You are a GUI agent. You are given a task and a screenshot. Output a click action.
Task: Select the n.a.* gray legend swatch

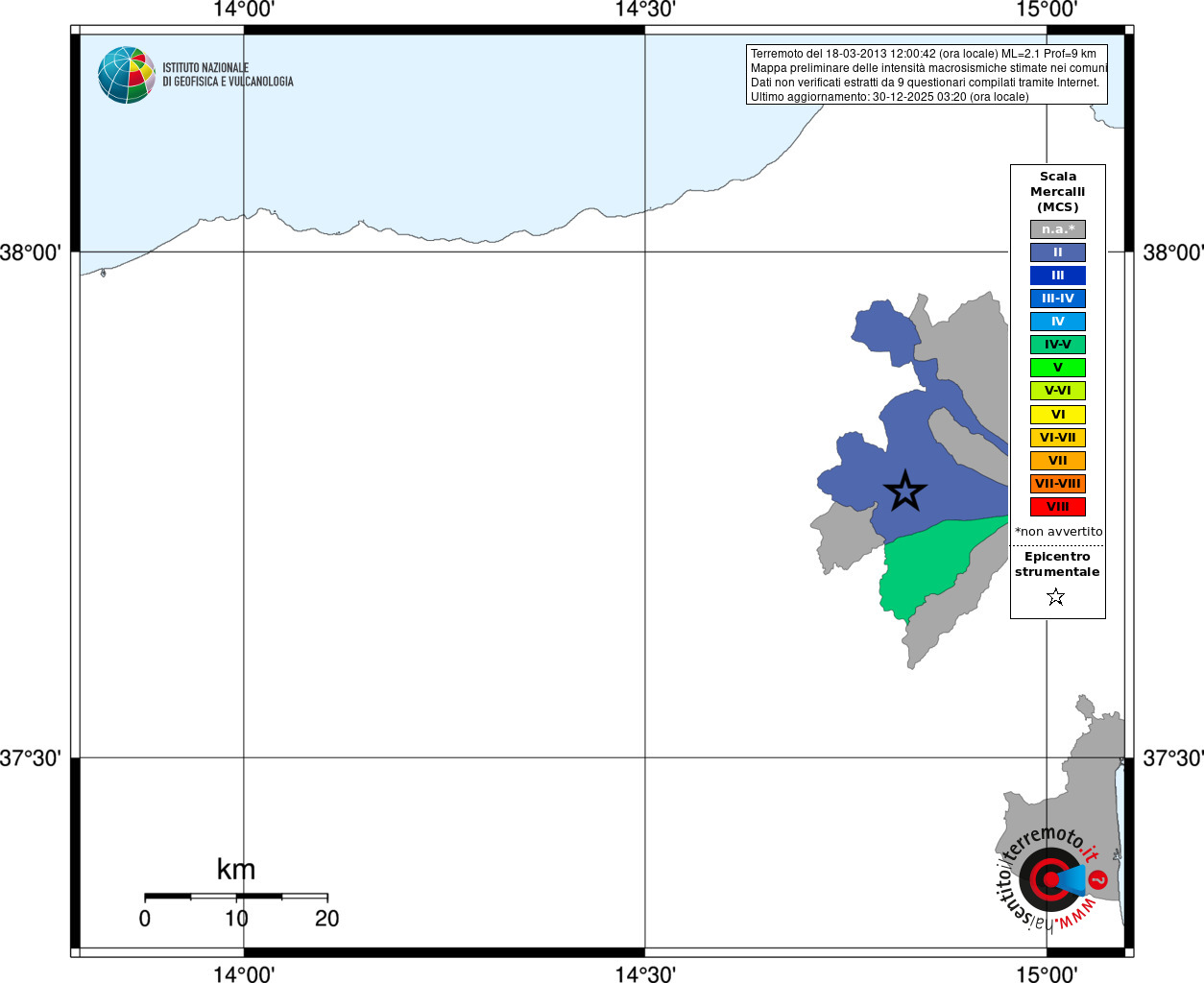pyautogui.click(x=1058, y=229)
